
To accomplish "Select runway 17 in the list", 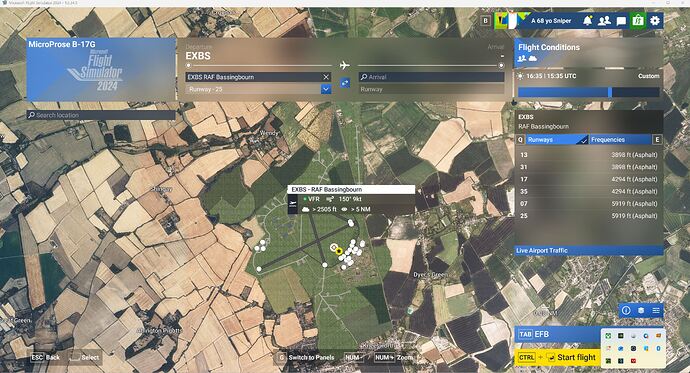I will pos(588,179).
